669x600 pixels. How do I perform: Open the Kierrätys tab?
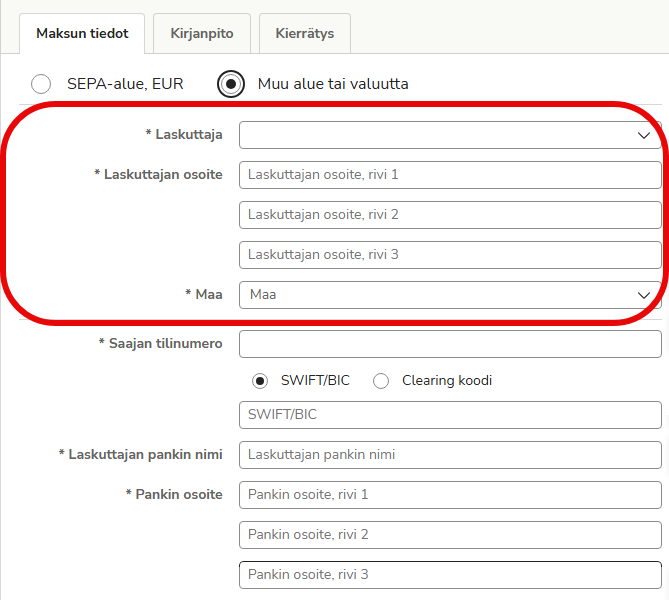point(305,33)
